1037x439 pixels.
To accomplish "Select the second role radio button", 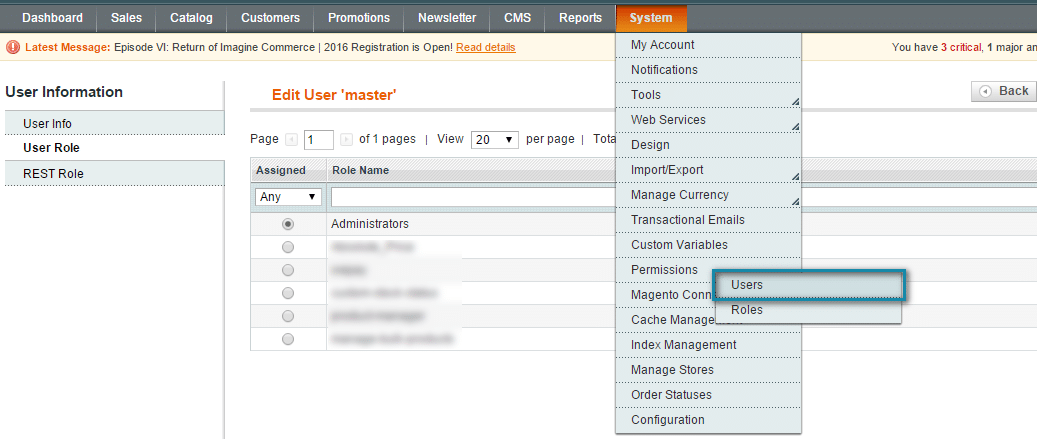I will 288,246.
